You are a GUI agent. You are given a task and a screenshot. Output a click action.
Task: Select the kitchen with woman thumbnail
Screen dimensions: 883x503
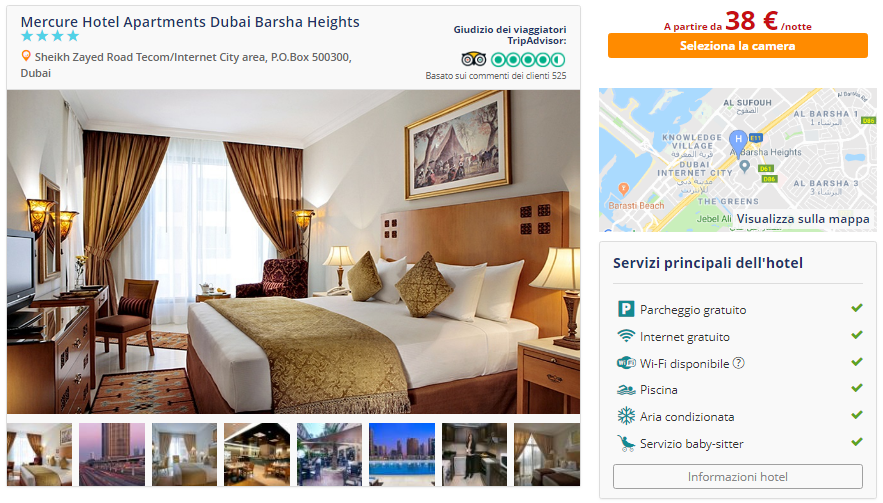tap(474, 455)
